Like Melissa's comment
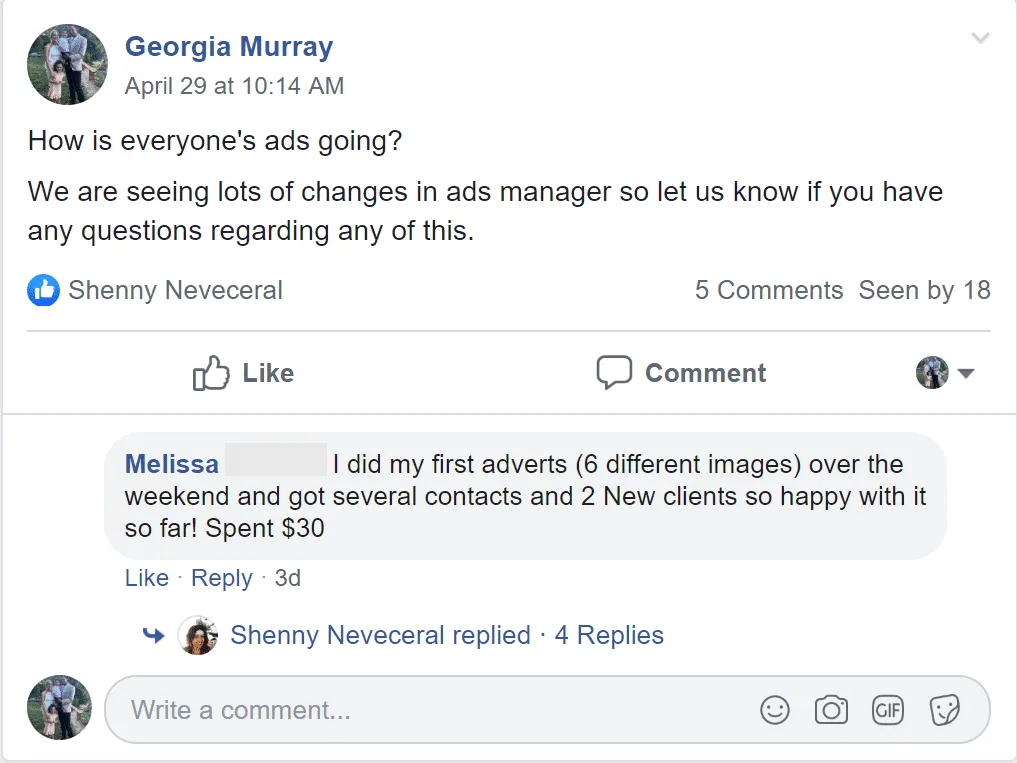This screenshot has width=1017, height=763. (146, 579)
